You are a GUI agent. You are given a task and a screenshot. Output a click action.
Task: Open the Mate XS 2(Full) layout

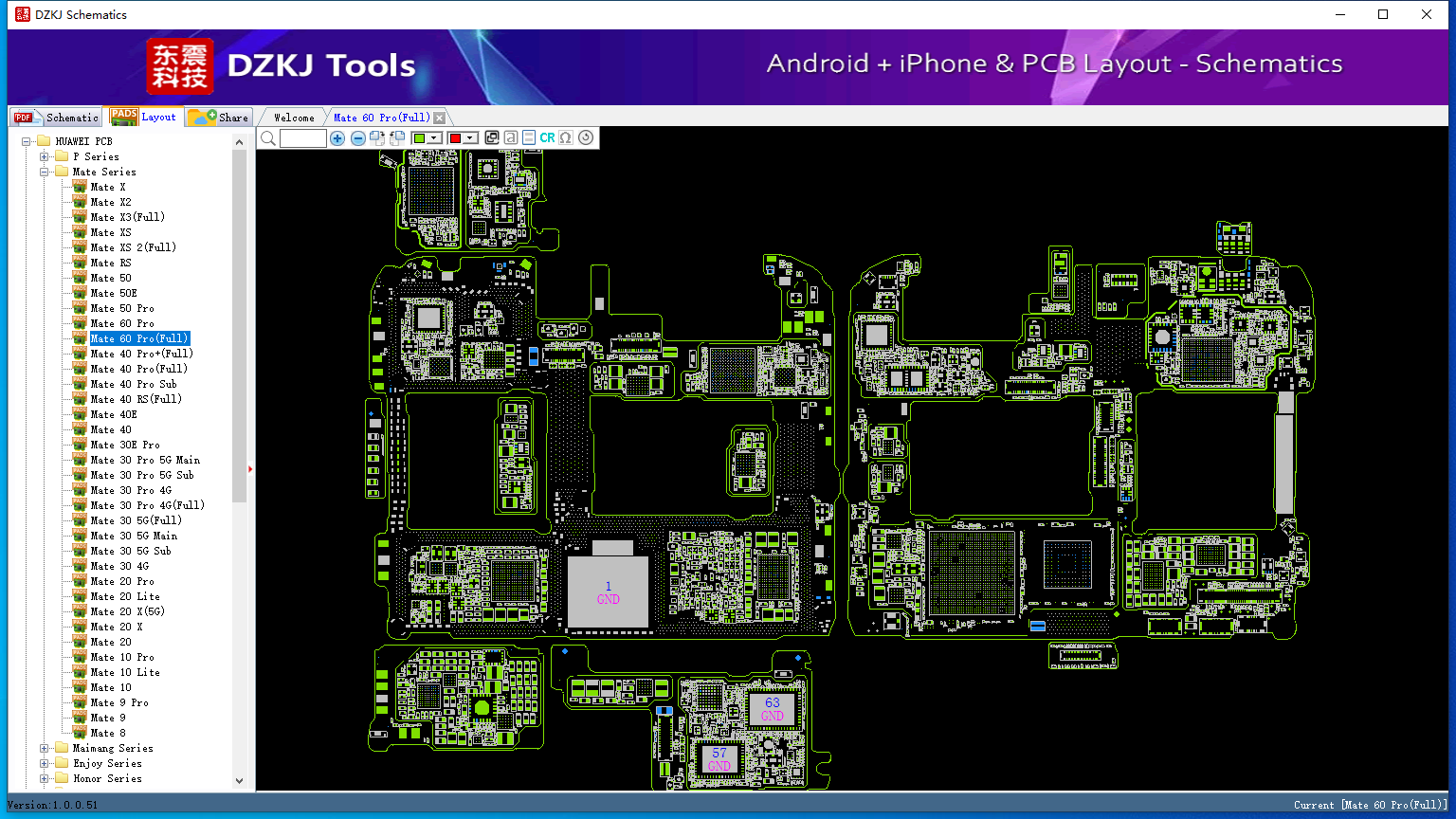(133, 247)
